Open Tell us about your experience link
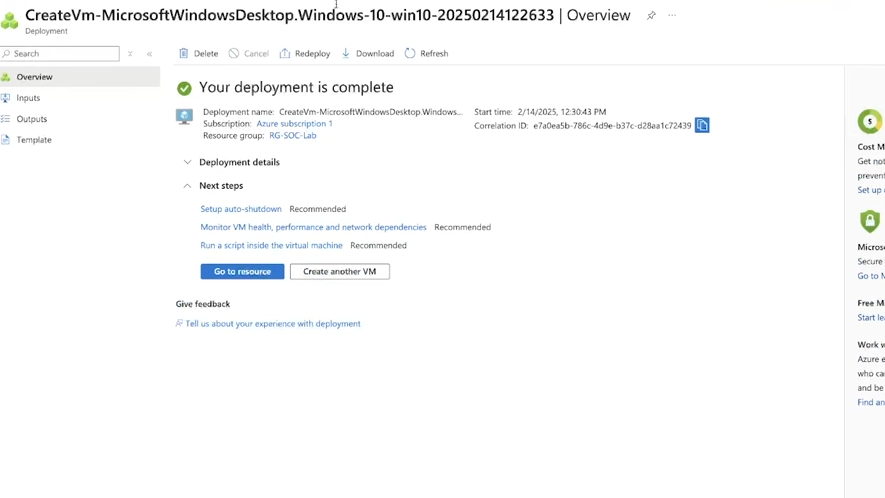This screenshot has width=885, height=498. coord(273,324)
